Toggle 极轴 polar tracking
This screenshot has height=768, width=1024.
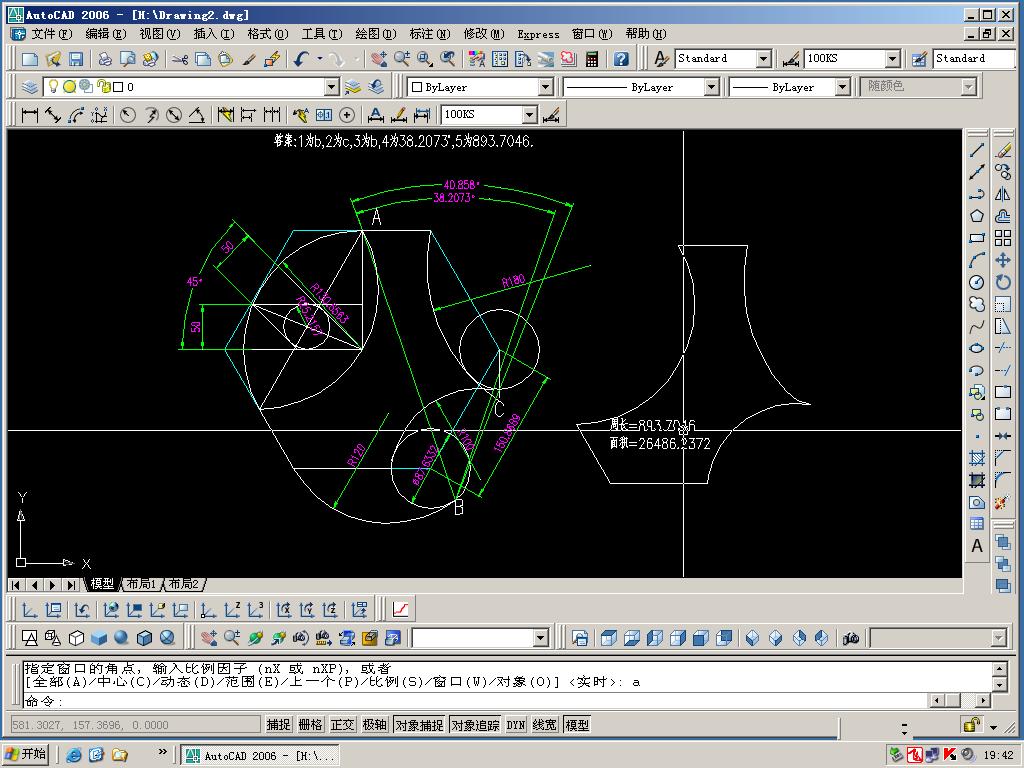pyautogui.click(x=375, y=724)
